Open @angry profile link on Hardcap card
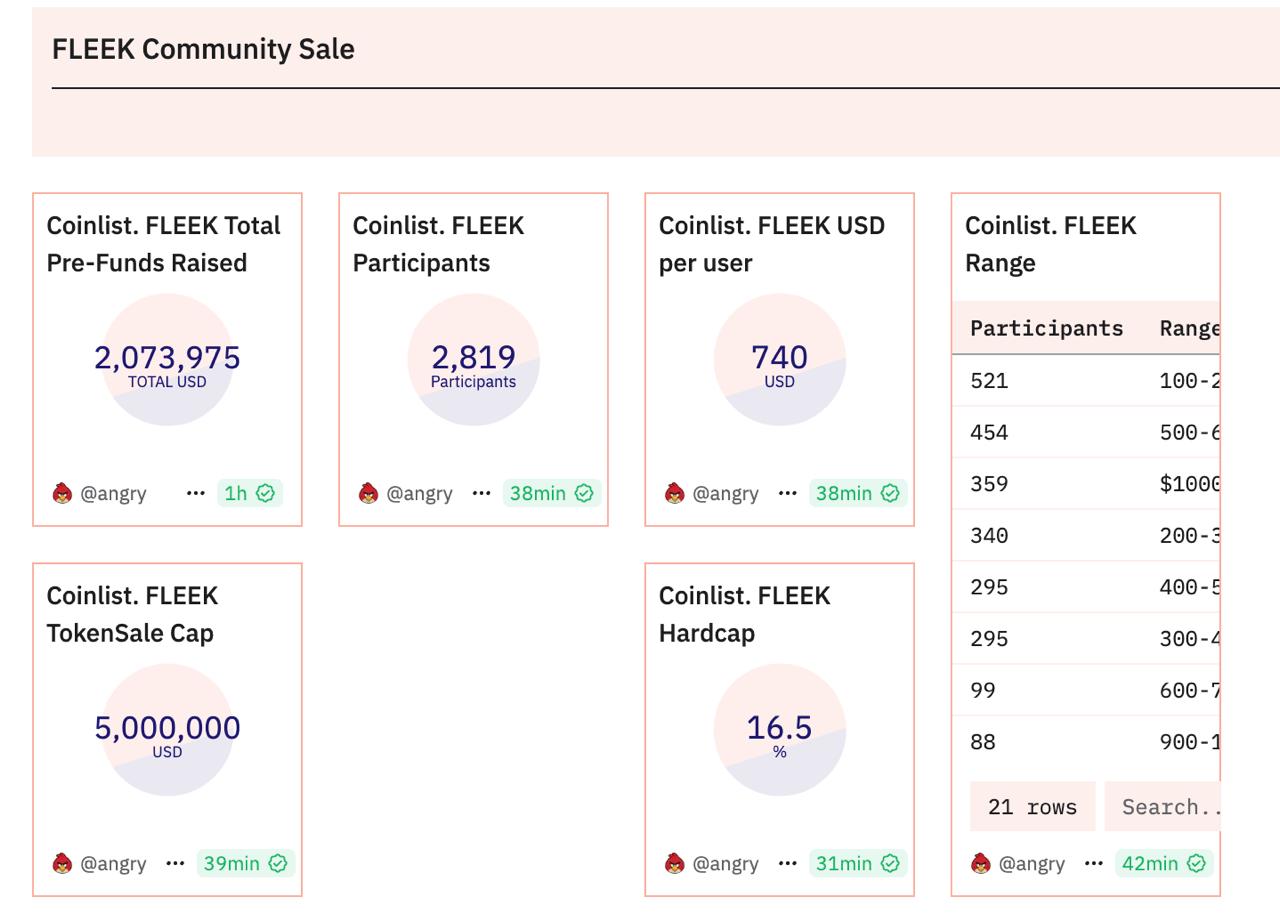Viewport: 1280px width, 922px height. 725,863
